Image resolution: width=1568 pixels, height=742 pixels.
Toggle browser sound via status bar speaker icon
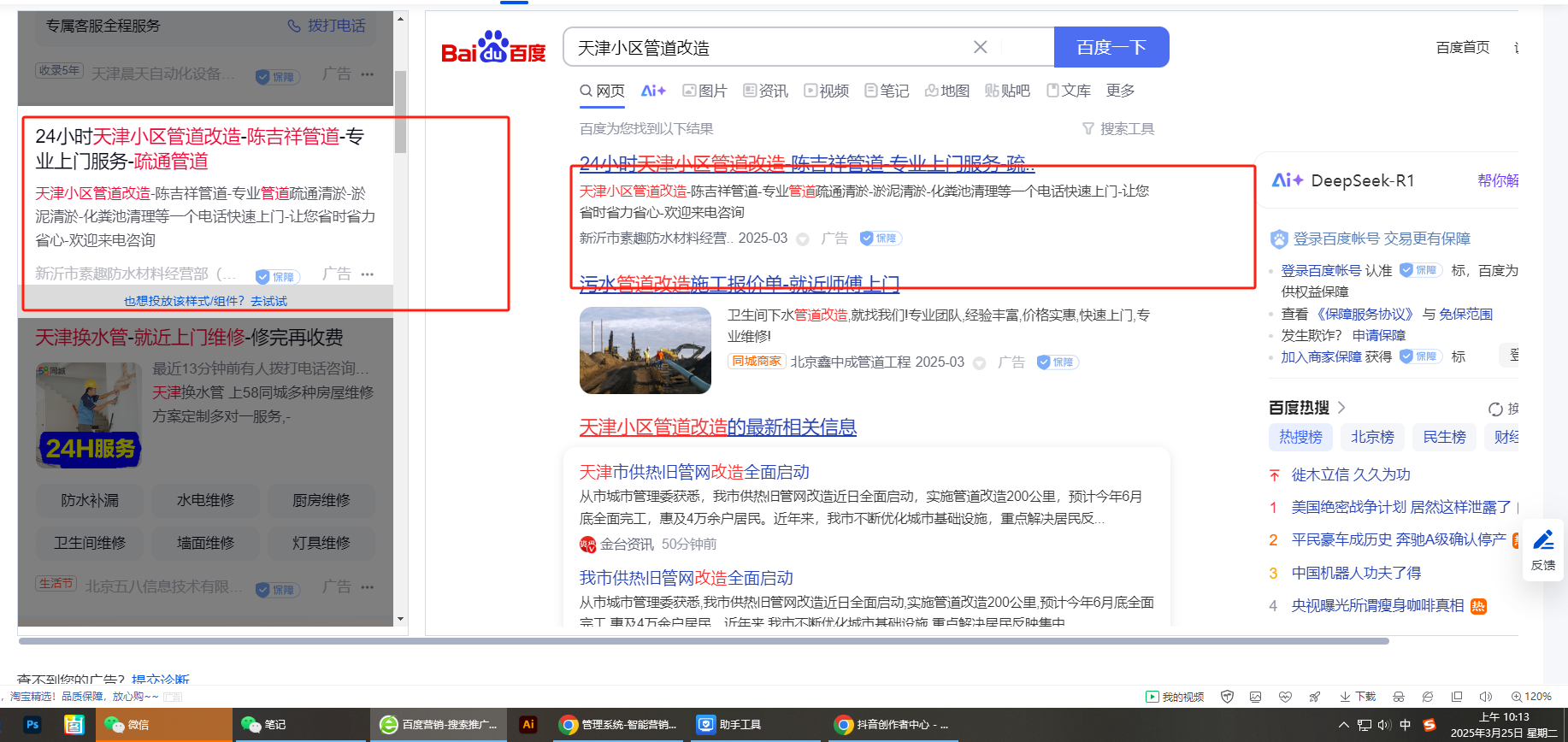coord(1485,697)
